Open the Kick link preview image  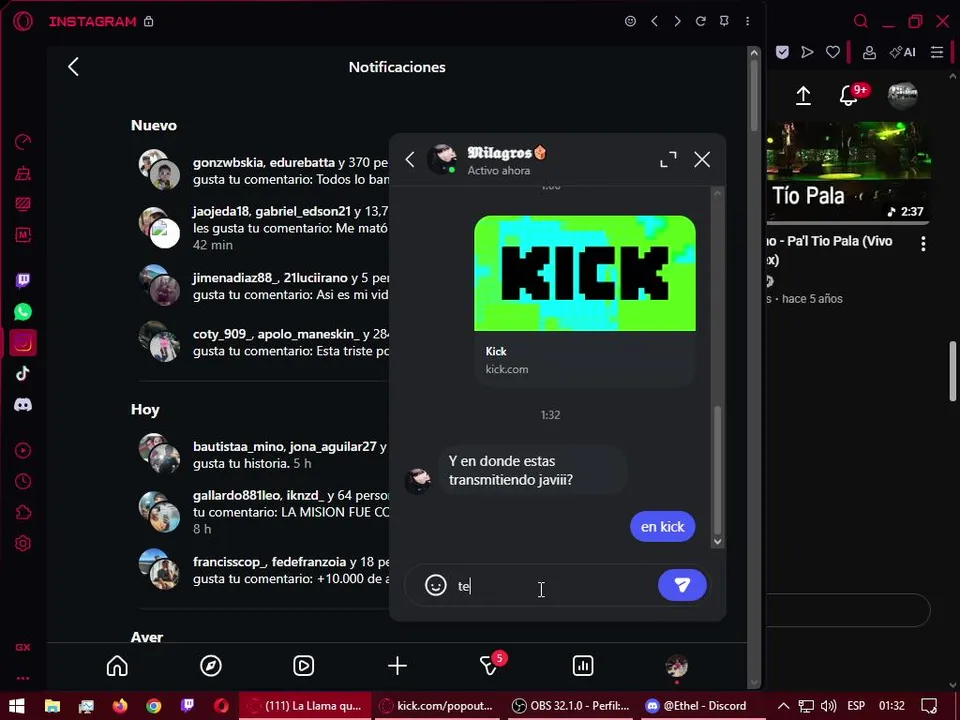(585, 273)
